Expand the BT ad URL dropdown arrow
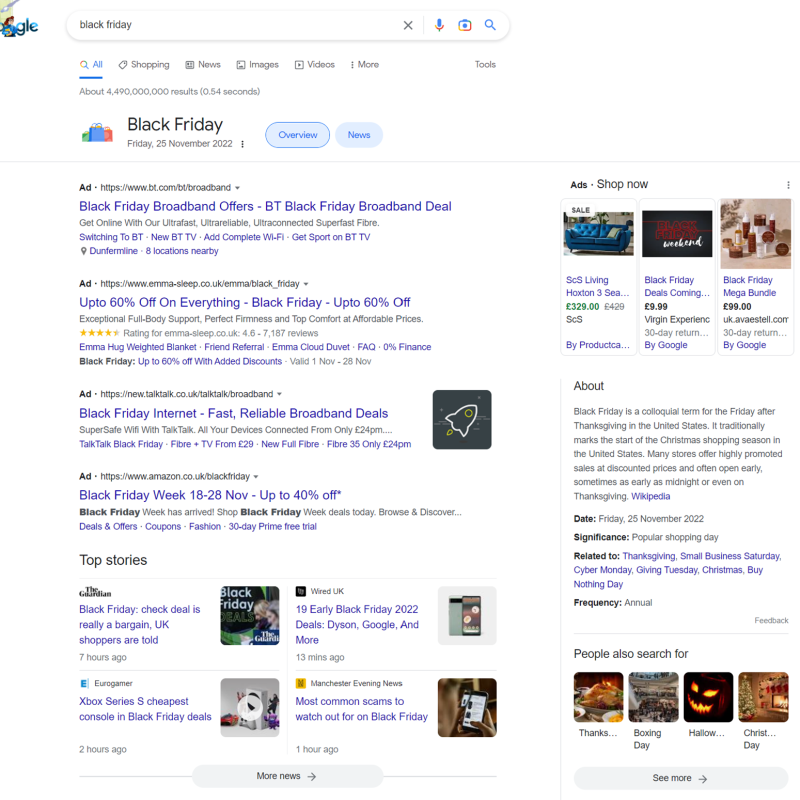 point(237,188)
